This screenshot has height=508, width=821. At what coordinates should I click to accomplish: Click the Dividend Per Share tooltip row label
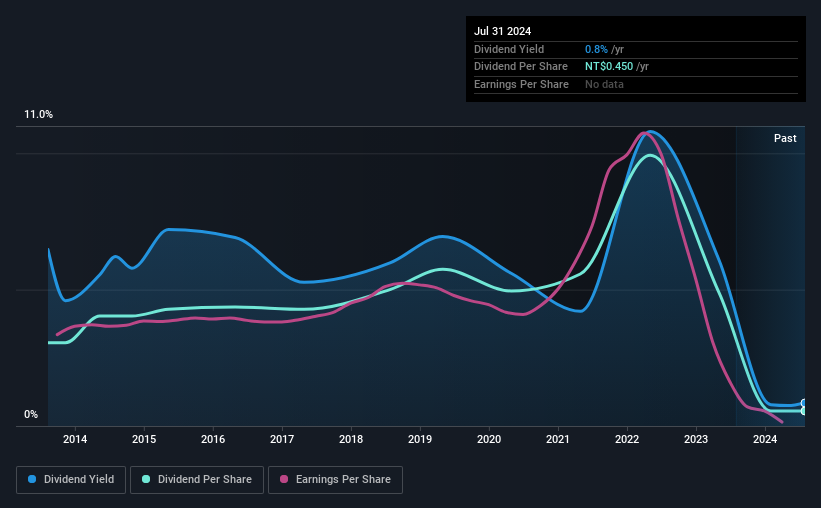coord(520,67)
